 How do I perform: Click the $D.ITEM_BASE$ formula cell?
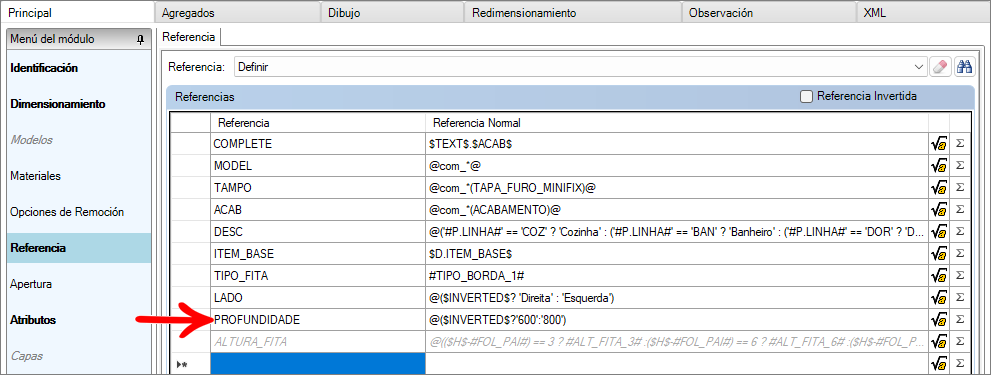point(677,254)
